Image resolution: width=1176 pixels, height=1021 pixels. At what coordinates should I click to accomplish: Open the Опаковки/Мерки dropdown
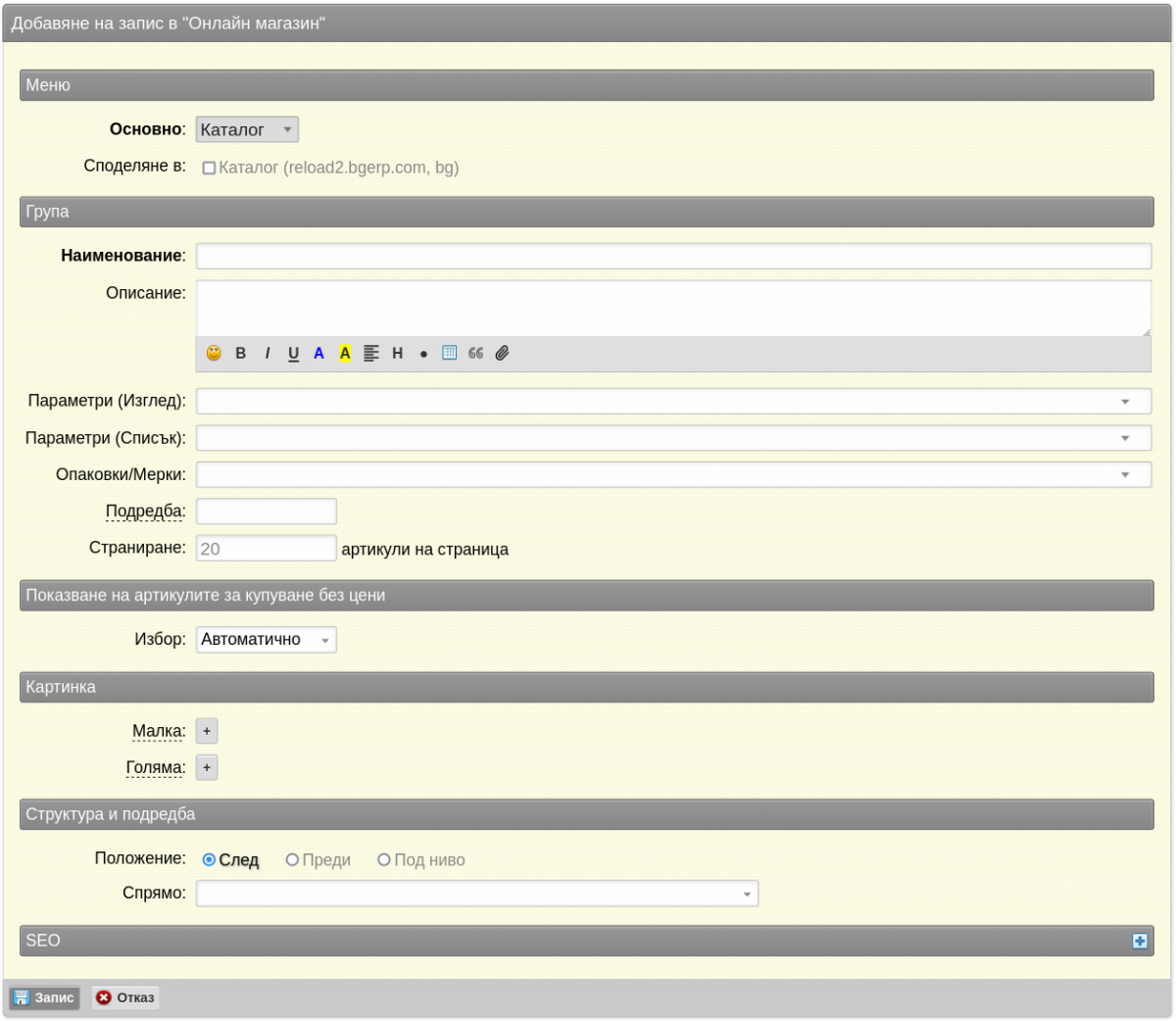(673, 474)
